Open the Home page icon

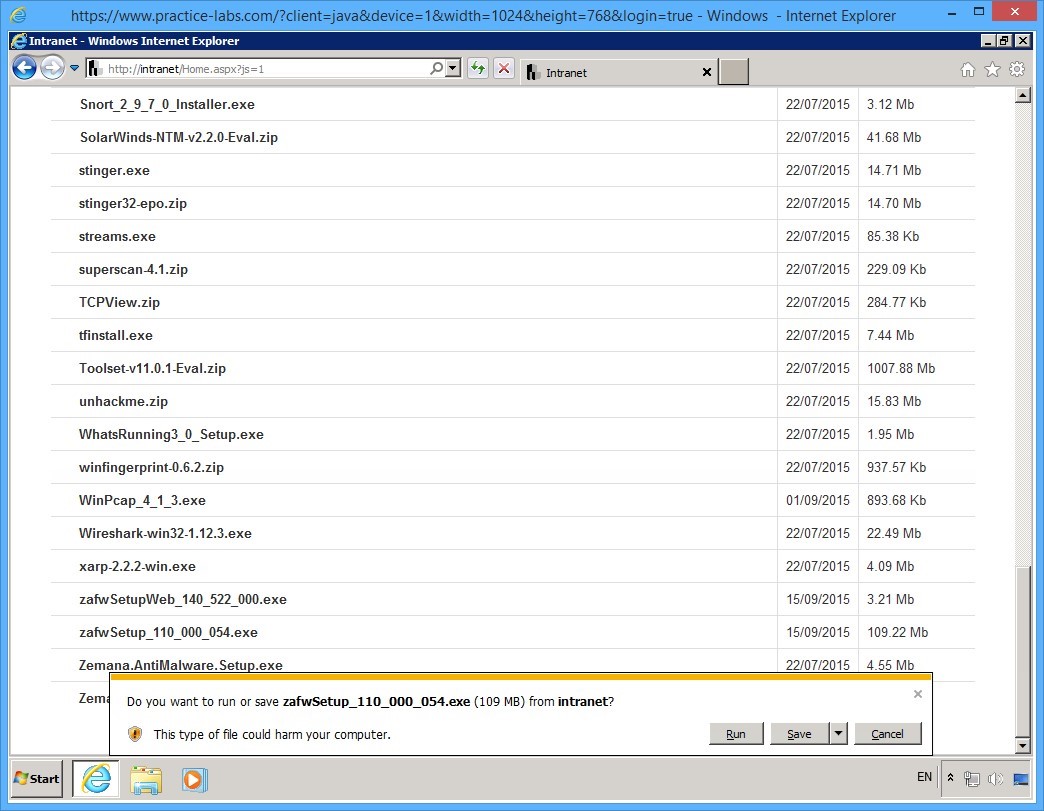tap(967, 70)
